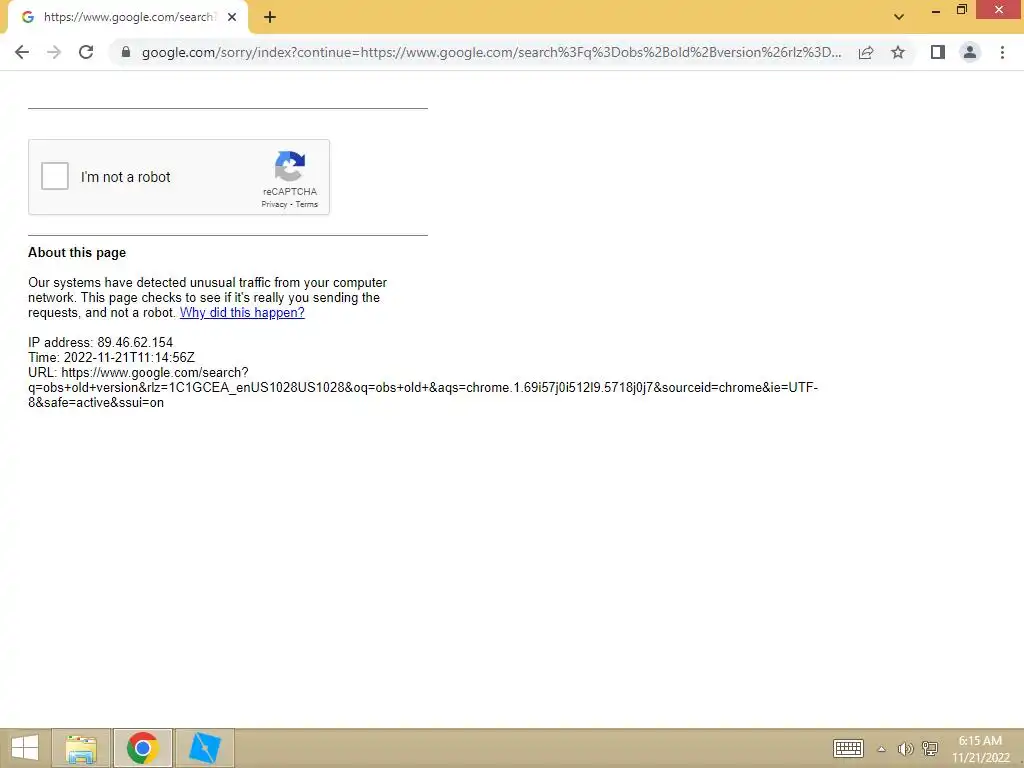Click the About this page heading
This screenshot has height=768, width=1024.
click(x=77, y=253)
